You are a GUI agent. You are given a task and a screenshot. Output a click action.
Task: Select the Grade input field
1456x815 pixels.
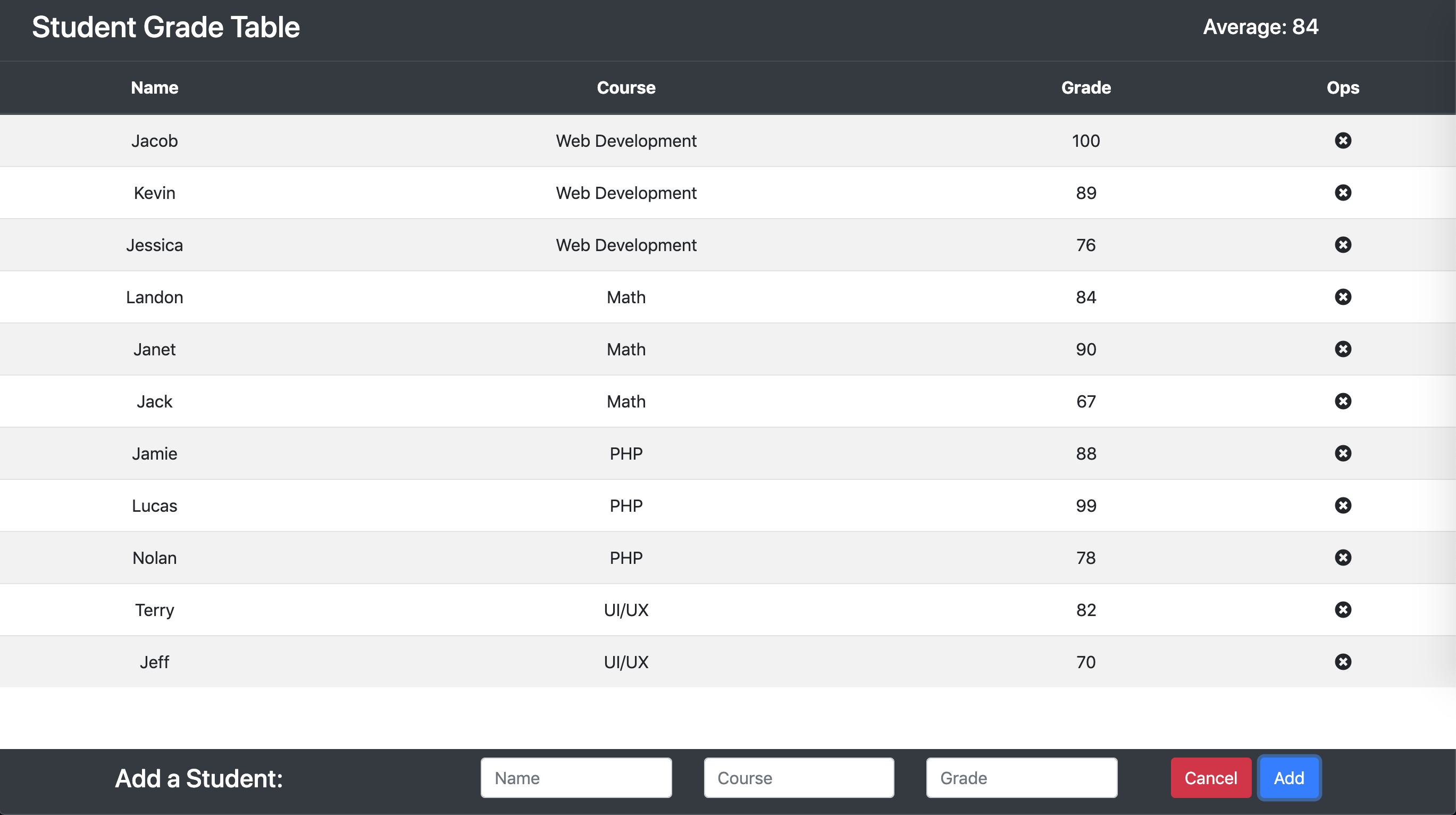1021,778
